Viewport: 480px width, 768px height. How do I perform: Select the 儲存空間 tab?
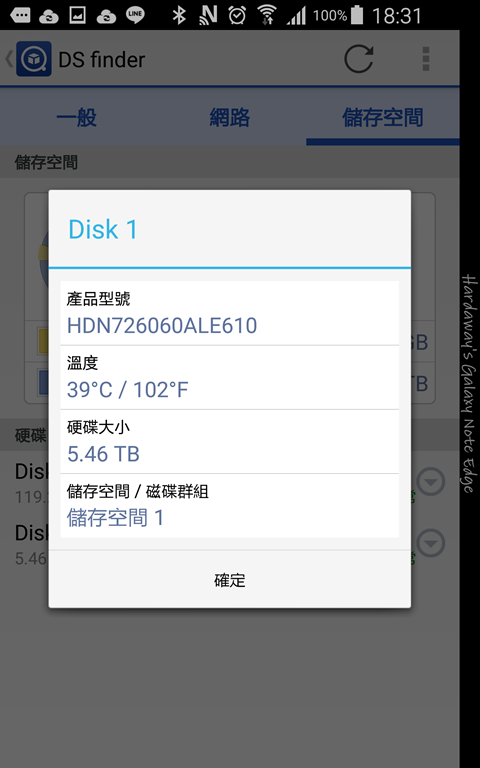click(x=383, y=118)
